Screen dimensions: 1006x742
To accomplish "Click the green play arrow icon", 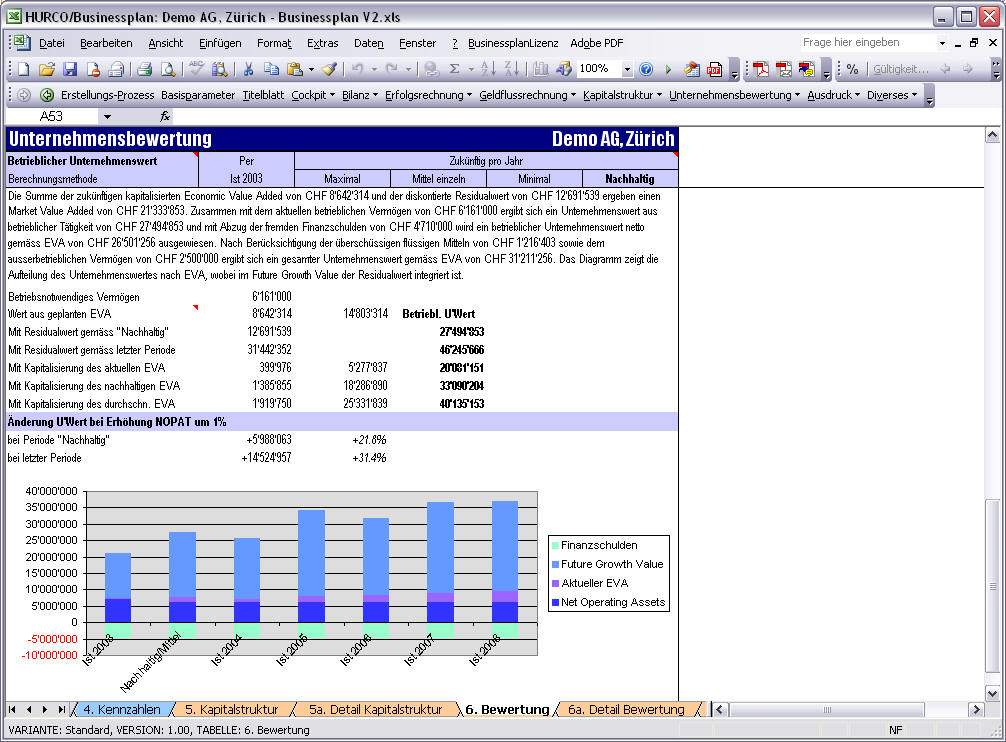I will tap(668, 69).
